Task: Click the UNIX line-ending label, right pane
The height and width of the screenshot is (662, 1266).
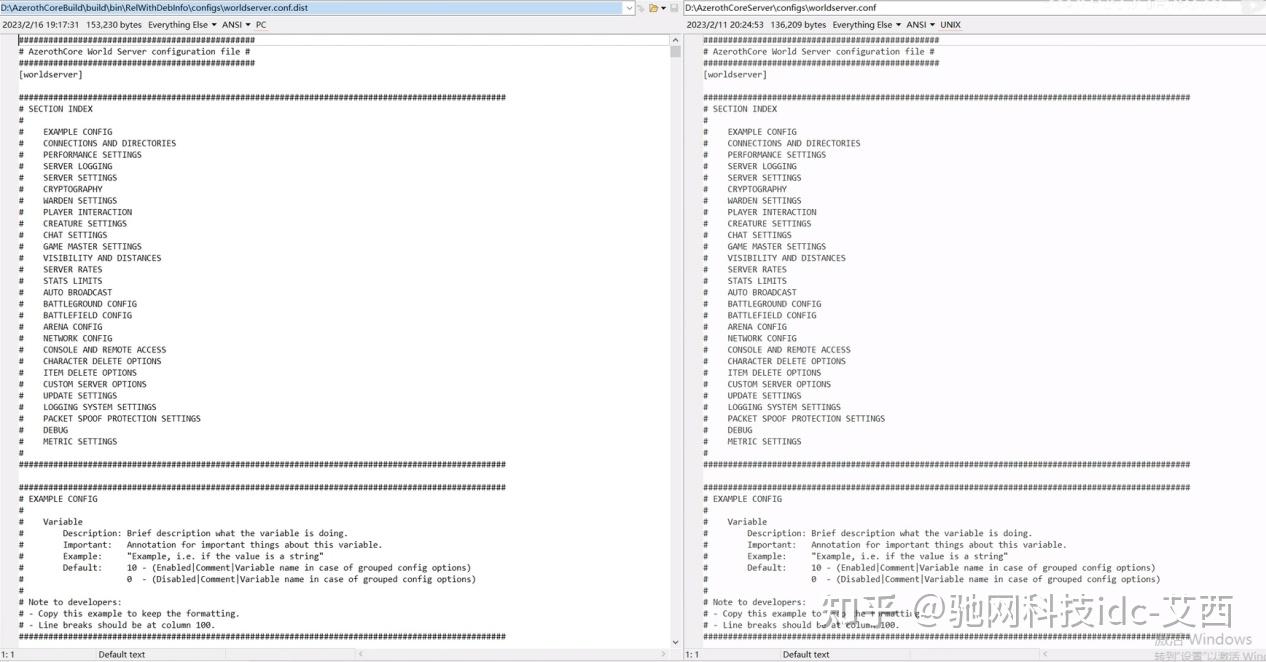Action: [951, 24]
